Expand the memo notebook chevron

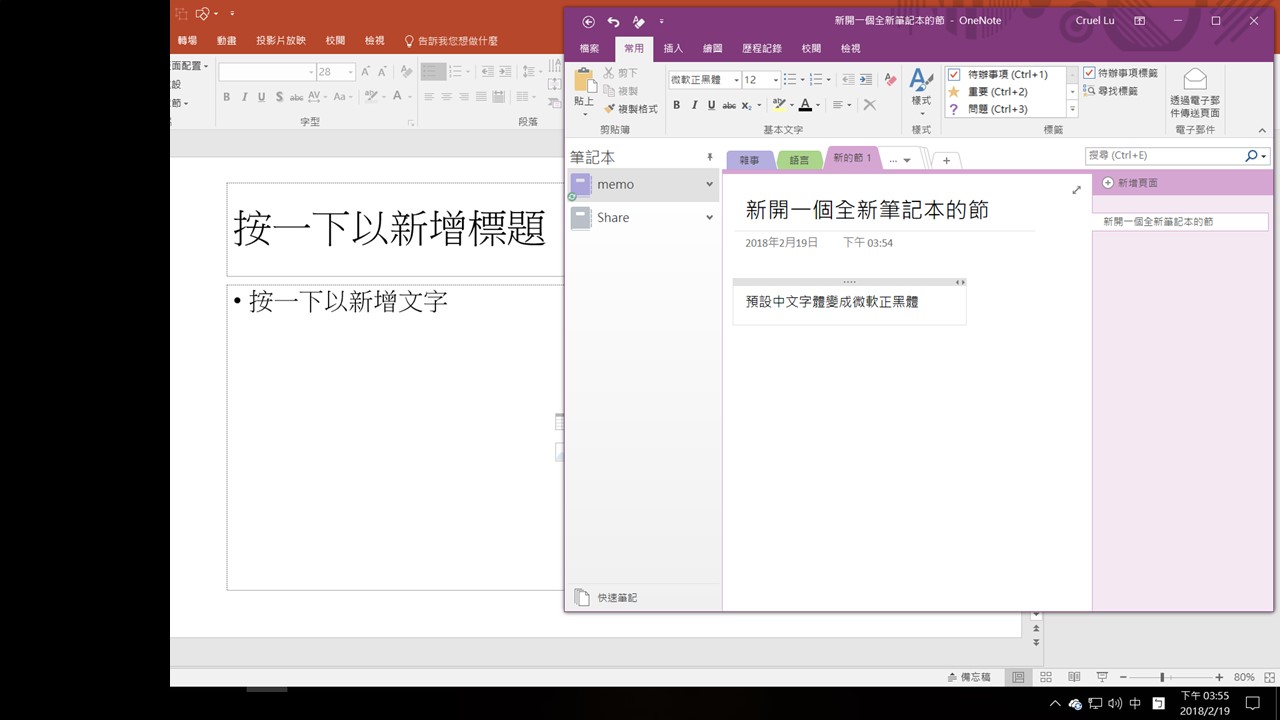coord(709,184)
